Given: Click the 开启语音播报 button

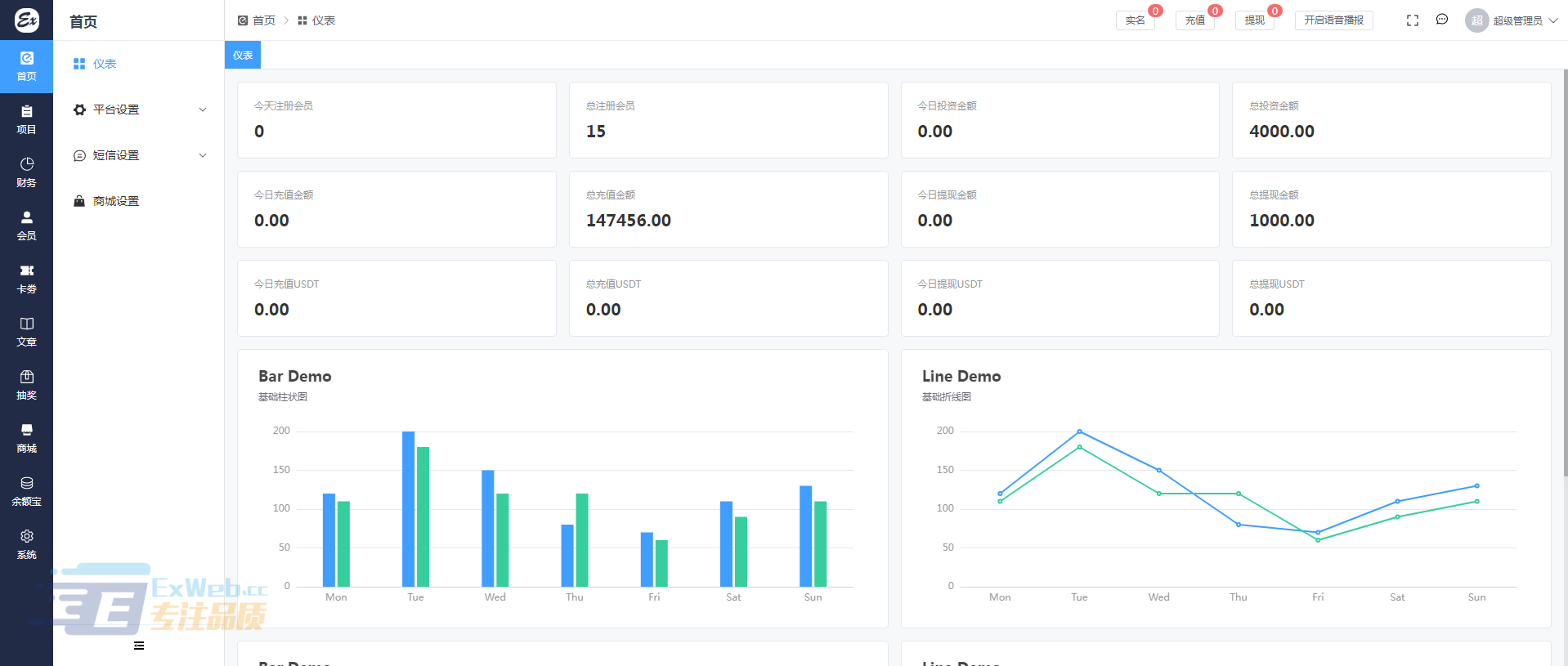Looking at the screenshot, I should point(1334,20).
